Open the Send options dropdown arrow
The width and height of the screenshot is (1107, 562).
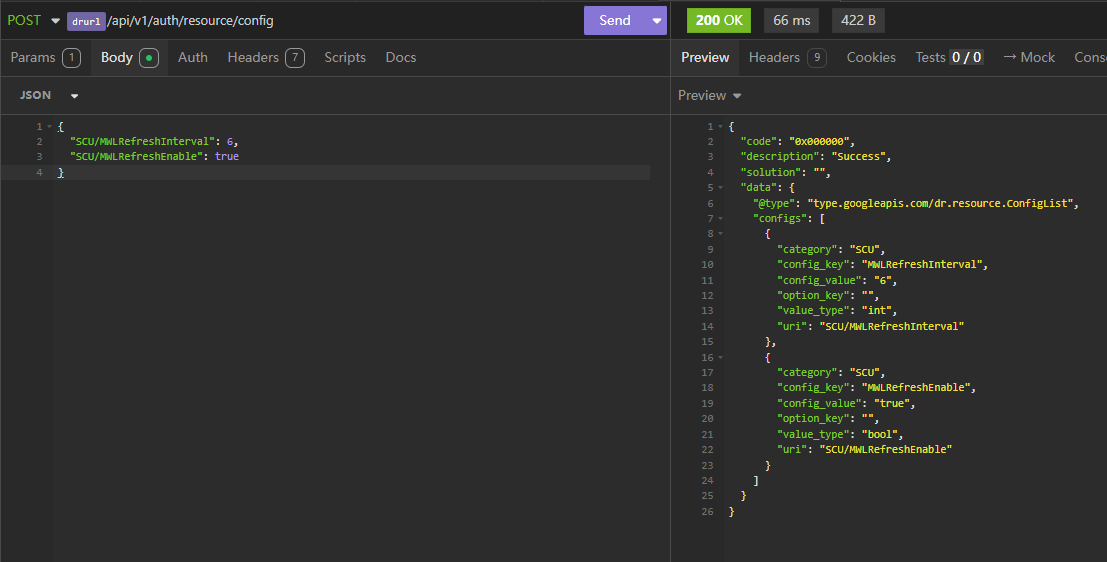coord(656,20)
